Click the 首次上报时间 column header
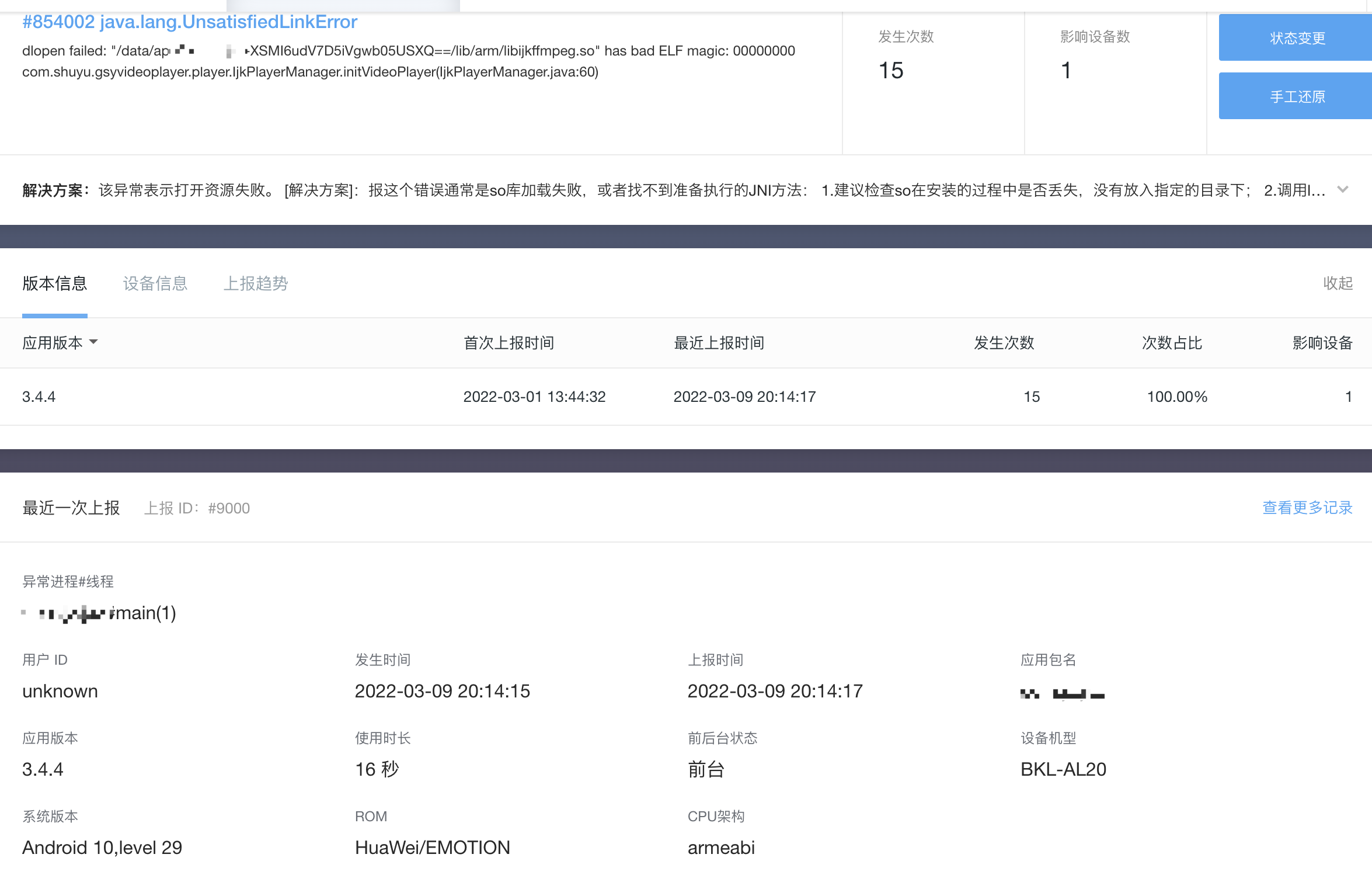 pos(509,343)
